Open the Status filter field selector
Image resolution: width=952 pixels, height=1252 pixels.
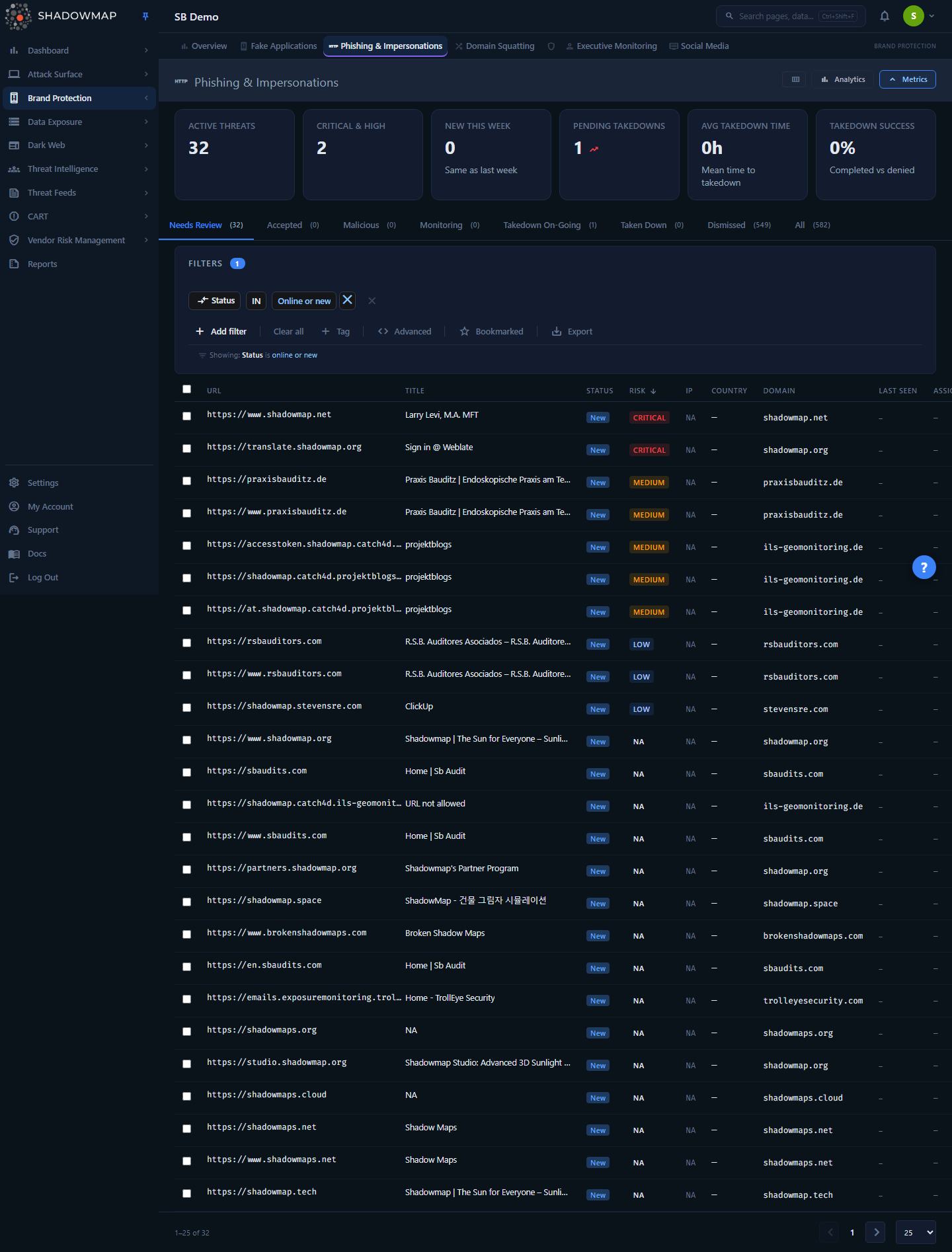coord(215,301)
